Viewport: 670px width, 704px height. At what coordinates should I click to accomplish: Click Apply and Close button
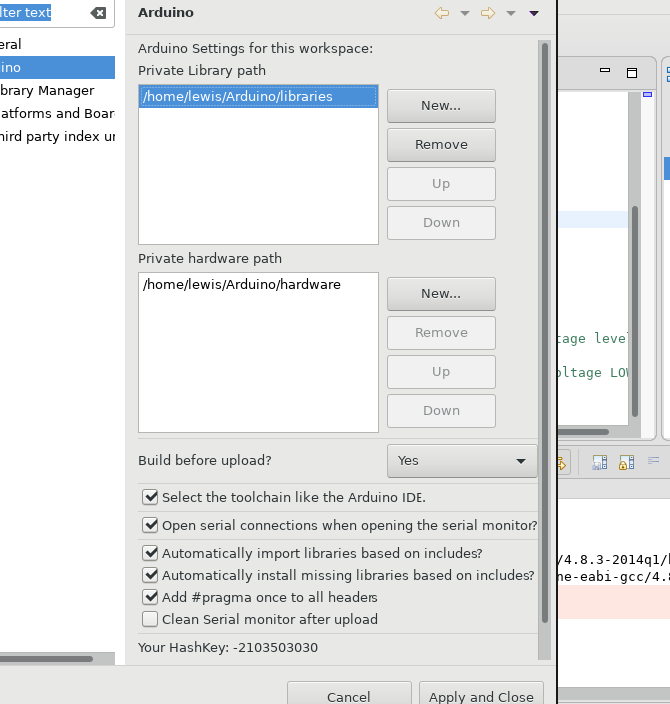(481, 696)
